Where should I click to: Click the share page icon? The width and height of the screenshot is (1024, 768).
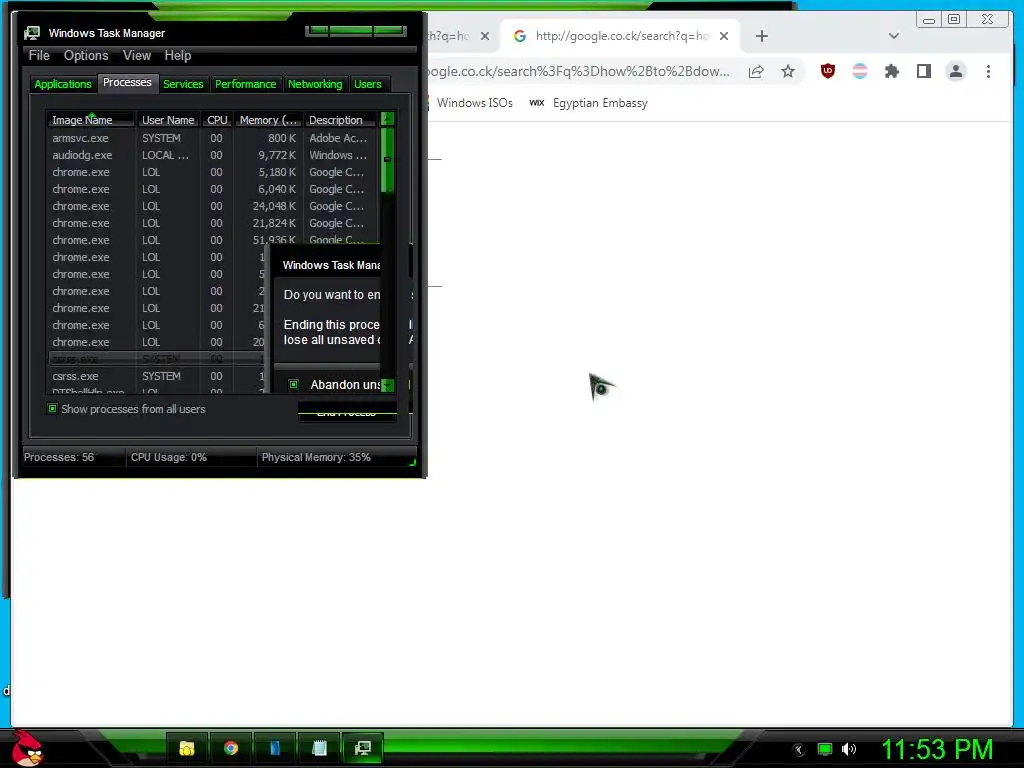(x=756, y=71)
